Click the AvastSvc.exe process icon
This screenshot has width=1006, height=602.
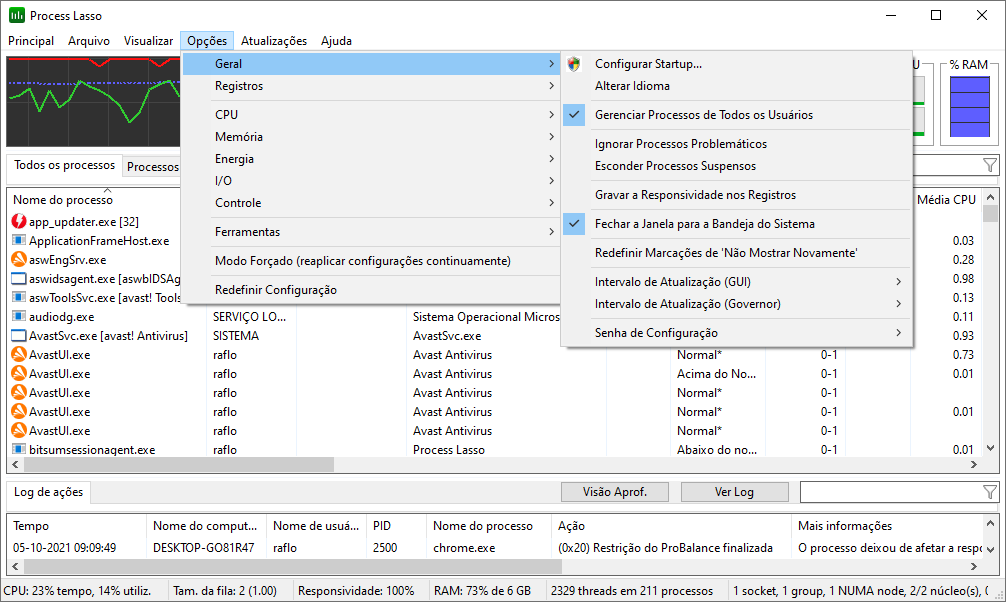pos(19,336)
